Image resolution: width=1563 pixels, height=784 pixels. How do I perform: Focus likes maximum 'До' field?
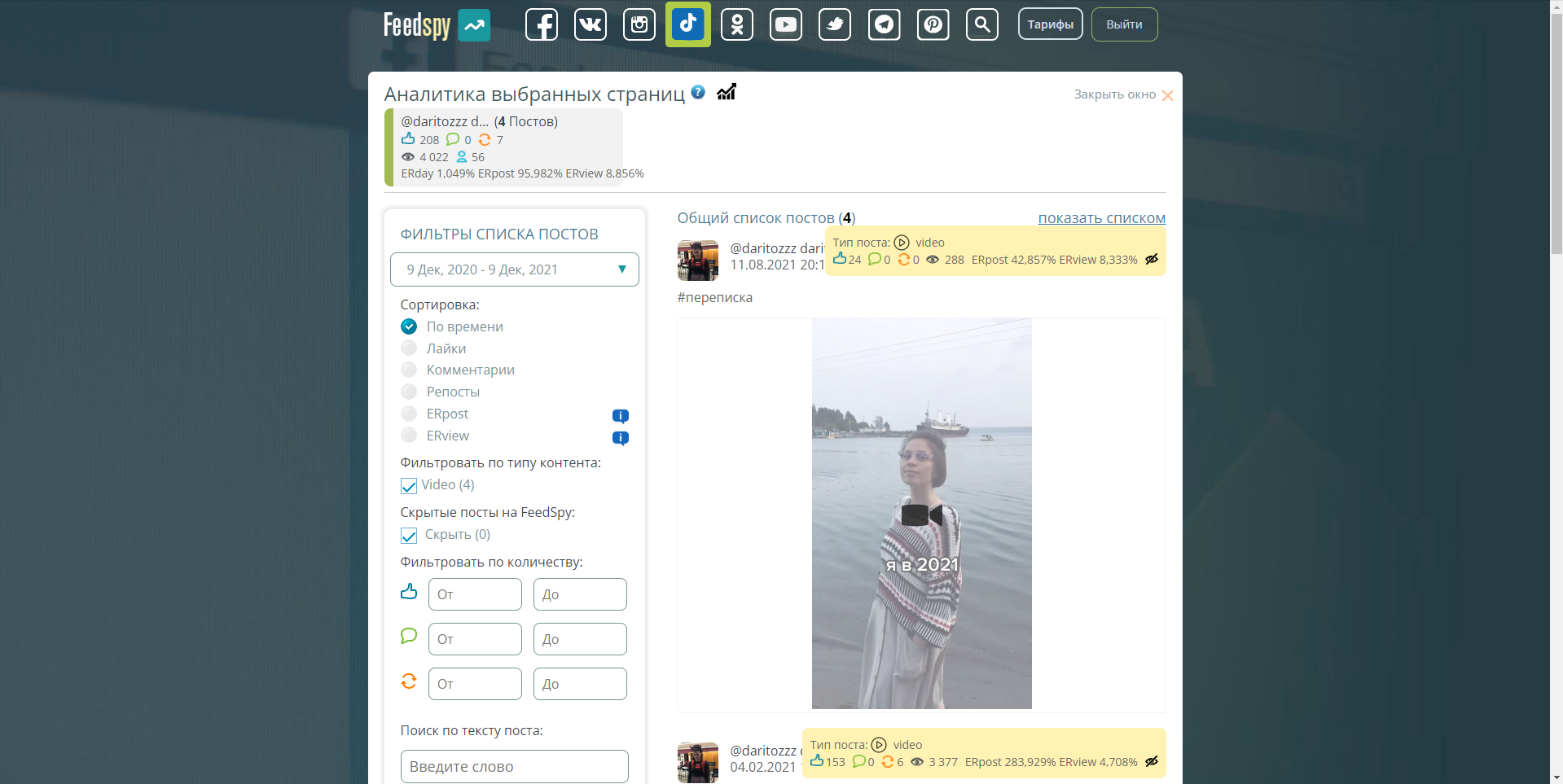580,594
